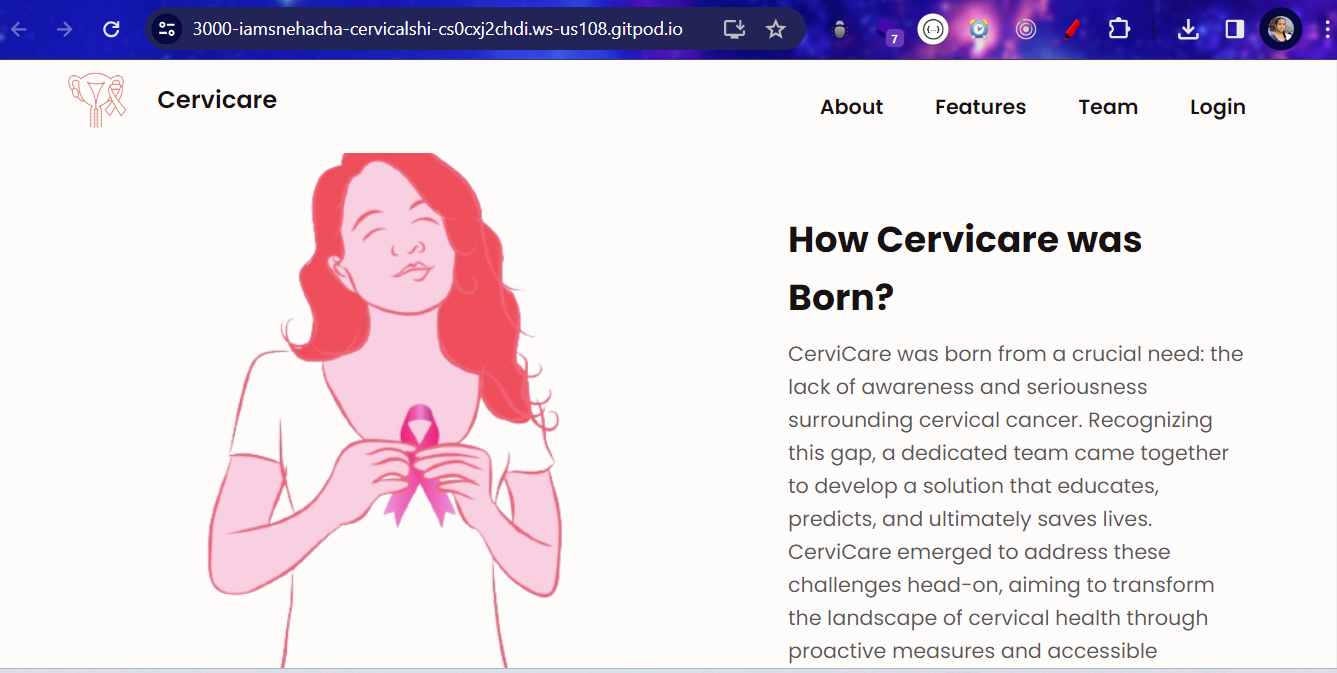1337x673 pixels.
Task: Click the red highlighter extension icon
Action: pos(1072,29)
